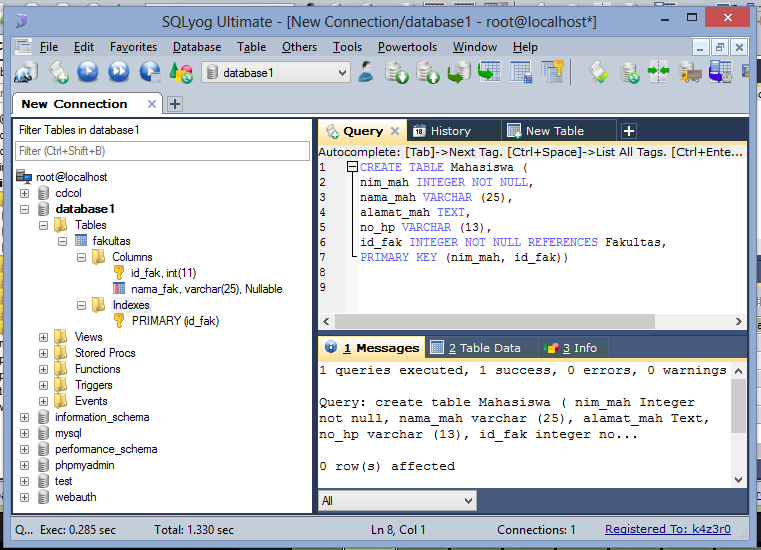The height and width of the screenshot is (550, 761).
Task: Expand the Triggers folder
Action: coord(44,385)
